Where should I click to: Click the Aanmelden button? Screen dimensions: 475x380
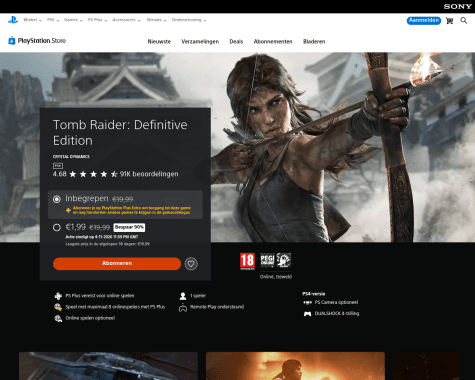[424, 21]
